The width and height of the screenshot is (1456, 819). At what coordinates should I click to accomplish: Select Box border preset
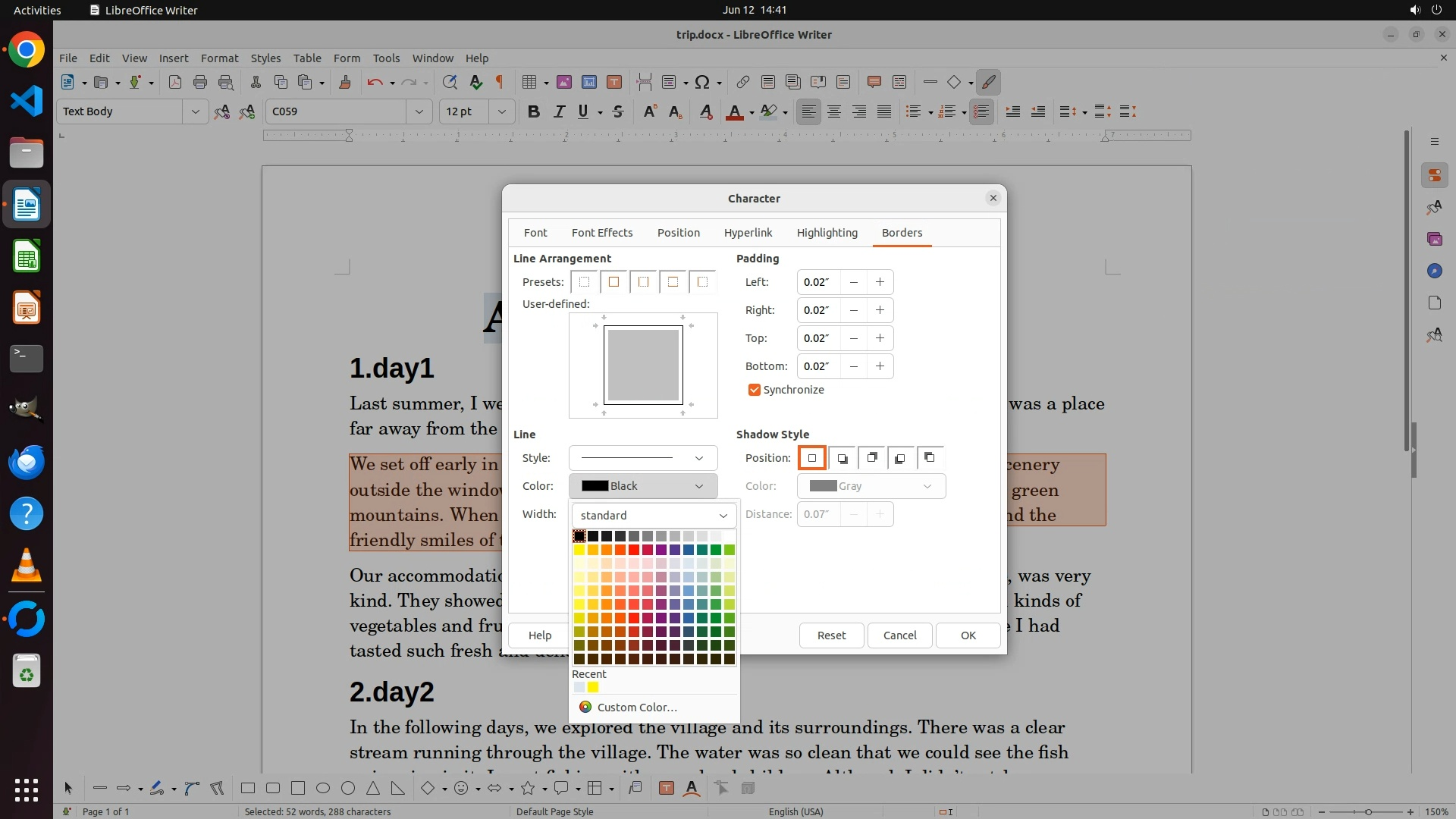(614, 282)
